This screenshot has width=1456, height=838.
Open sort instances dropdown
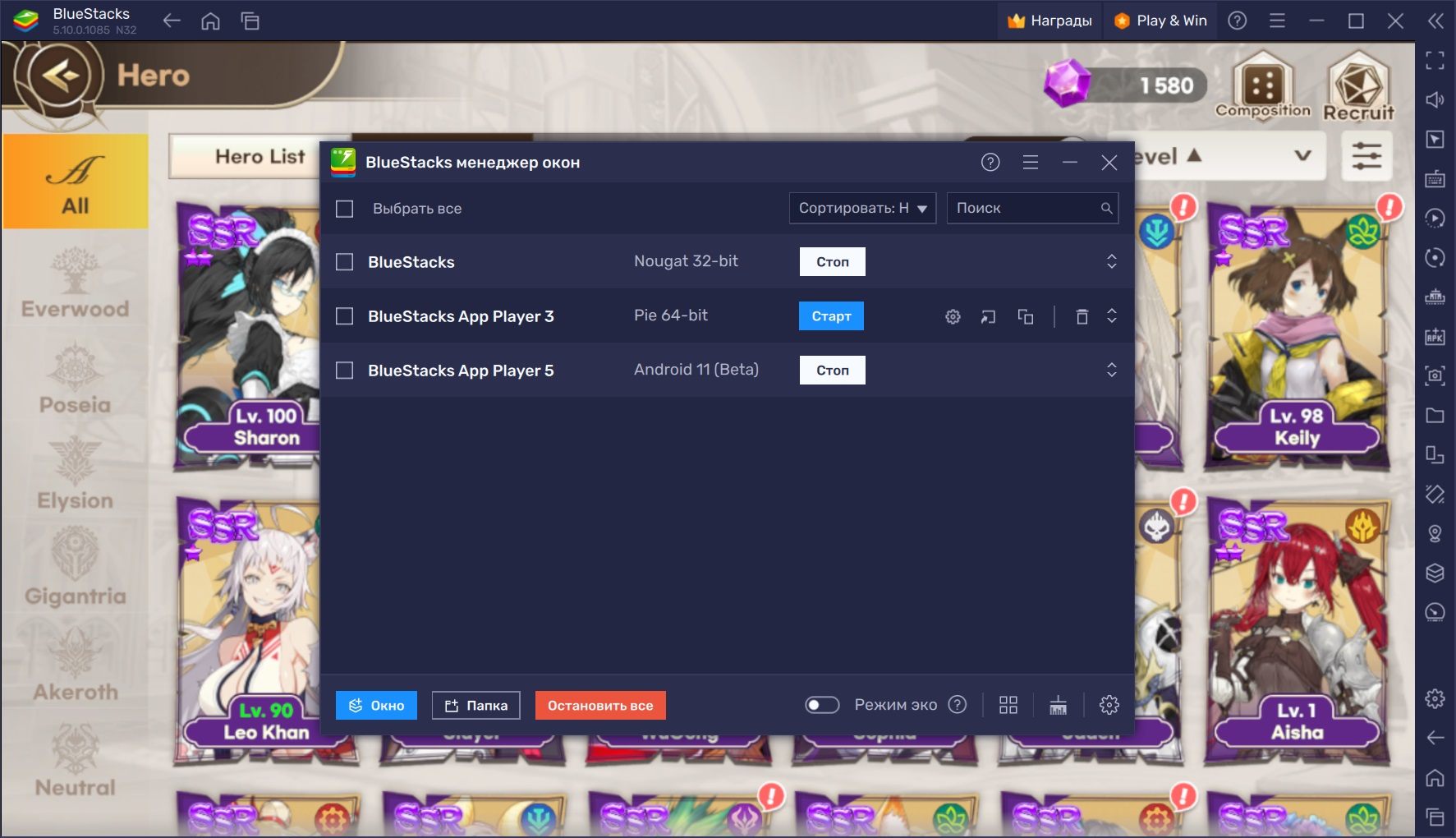tap(862, 209)
